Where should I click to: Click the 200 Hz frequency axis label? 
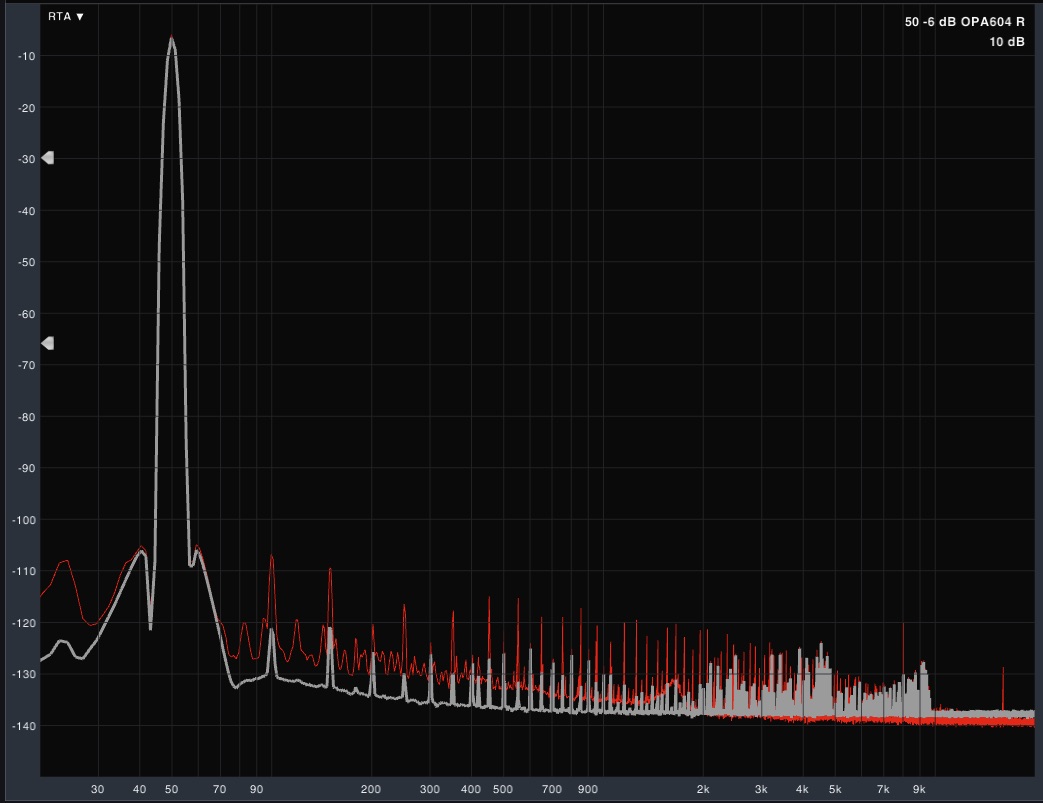click(x=371, y=790)
